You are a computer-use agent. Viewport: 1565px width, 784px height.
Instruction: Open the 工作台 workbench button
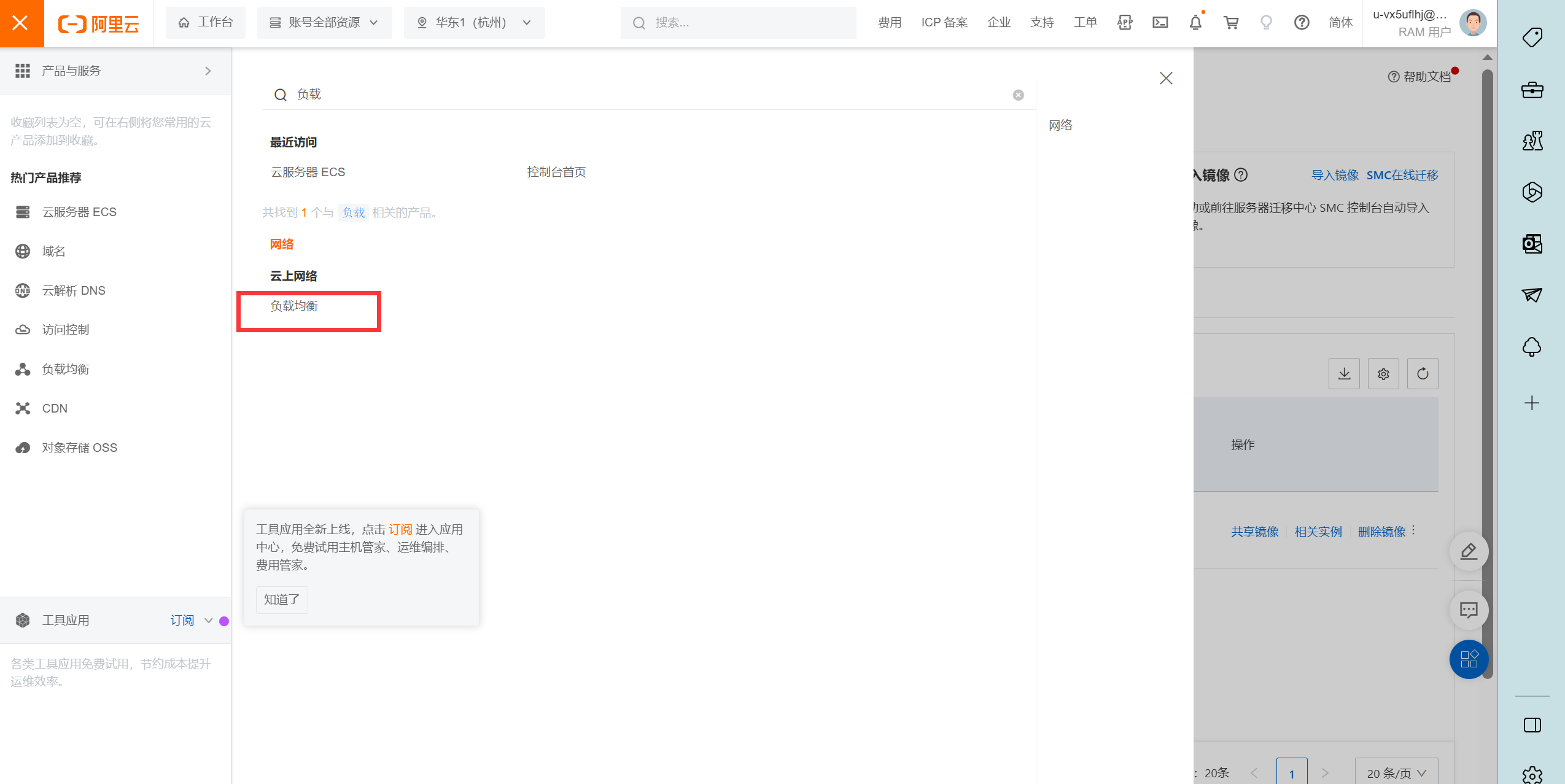coord(206,23)
